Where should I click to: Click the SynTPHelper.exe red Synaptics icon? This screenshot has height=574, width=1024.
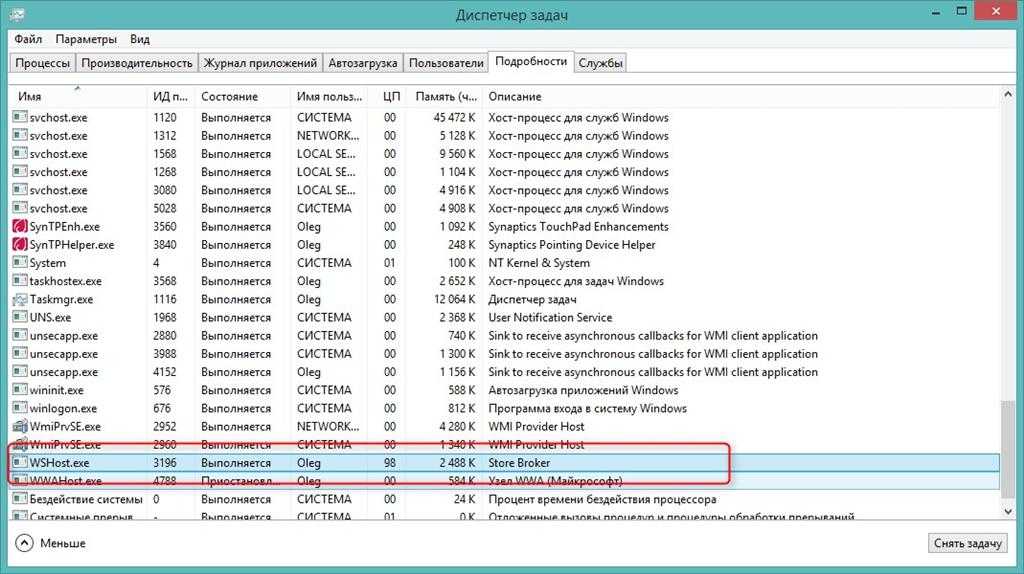click(20, 245)
